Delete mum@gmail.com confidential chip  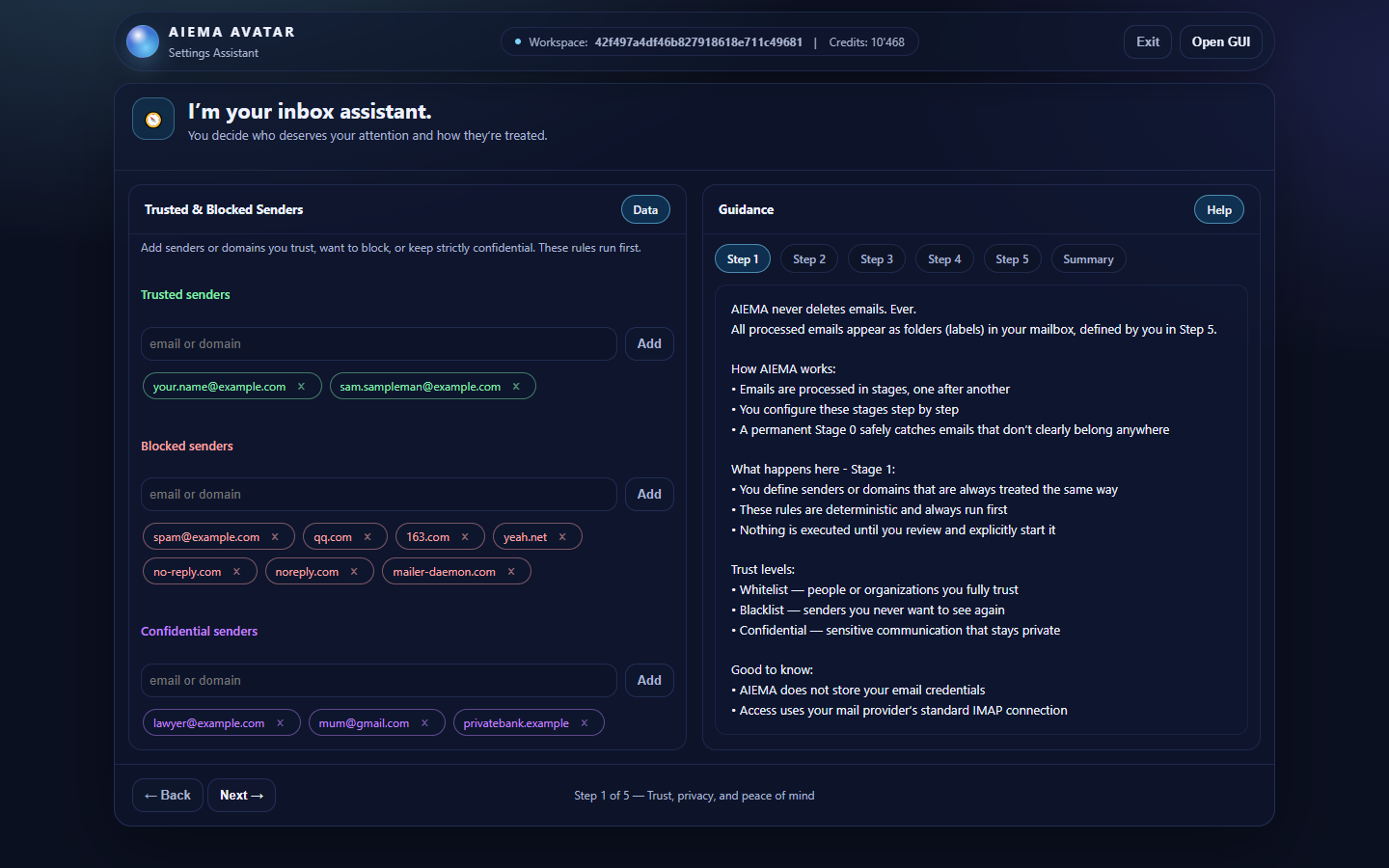[x=424, y=723]
